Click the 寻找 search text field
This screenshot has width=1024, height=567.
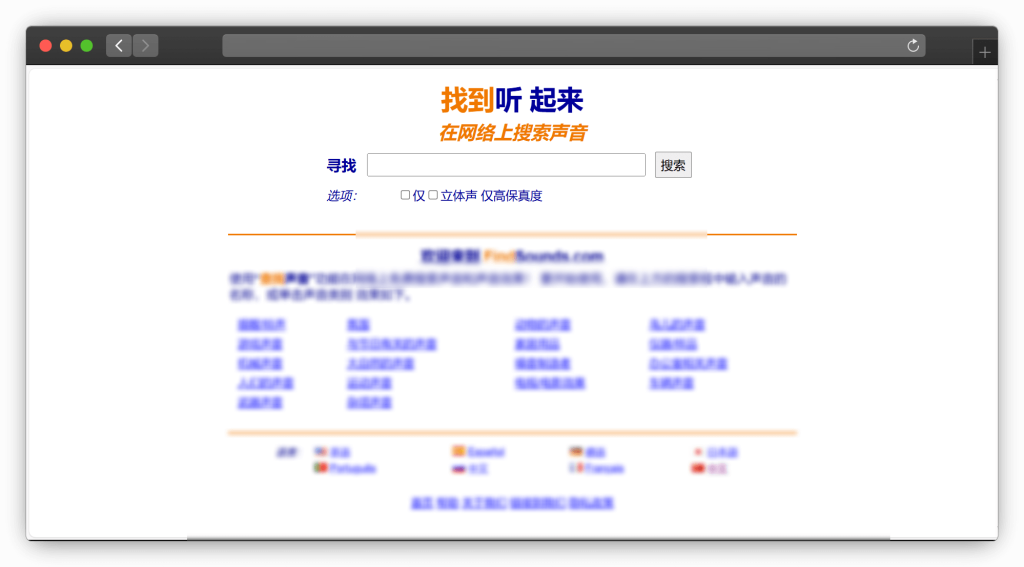click(506, 165)
